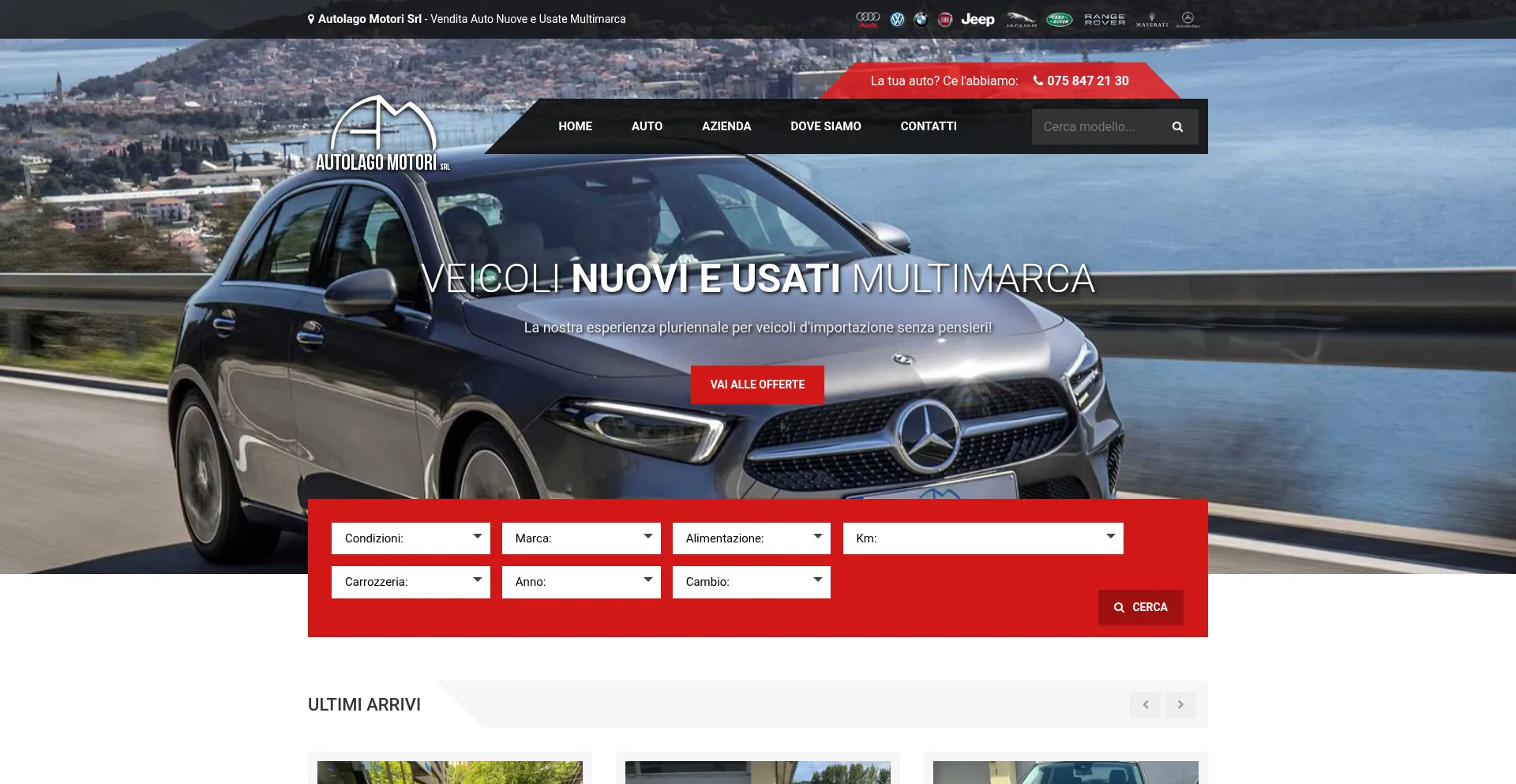This screenshot has height=784, width=1516.
Task: Open the AZIENDA menu item
Action: coord(726,126)
